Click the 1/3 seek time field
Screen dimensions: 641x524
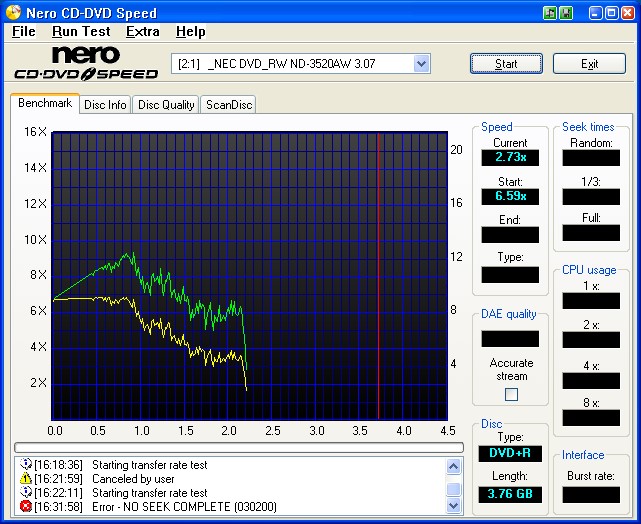pyautogui.click(x=591, y=197)
